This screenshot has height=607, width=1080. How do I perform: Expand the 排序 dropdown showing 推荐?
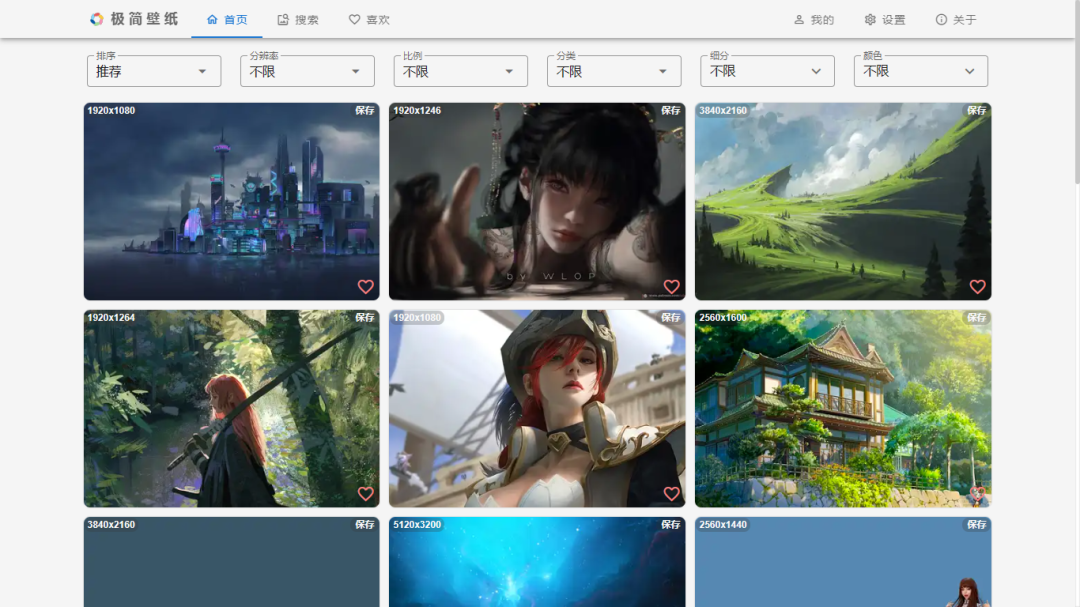coord(154,71)
